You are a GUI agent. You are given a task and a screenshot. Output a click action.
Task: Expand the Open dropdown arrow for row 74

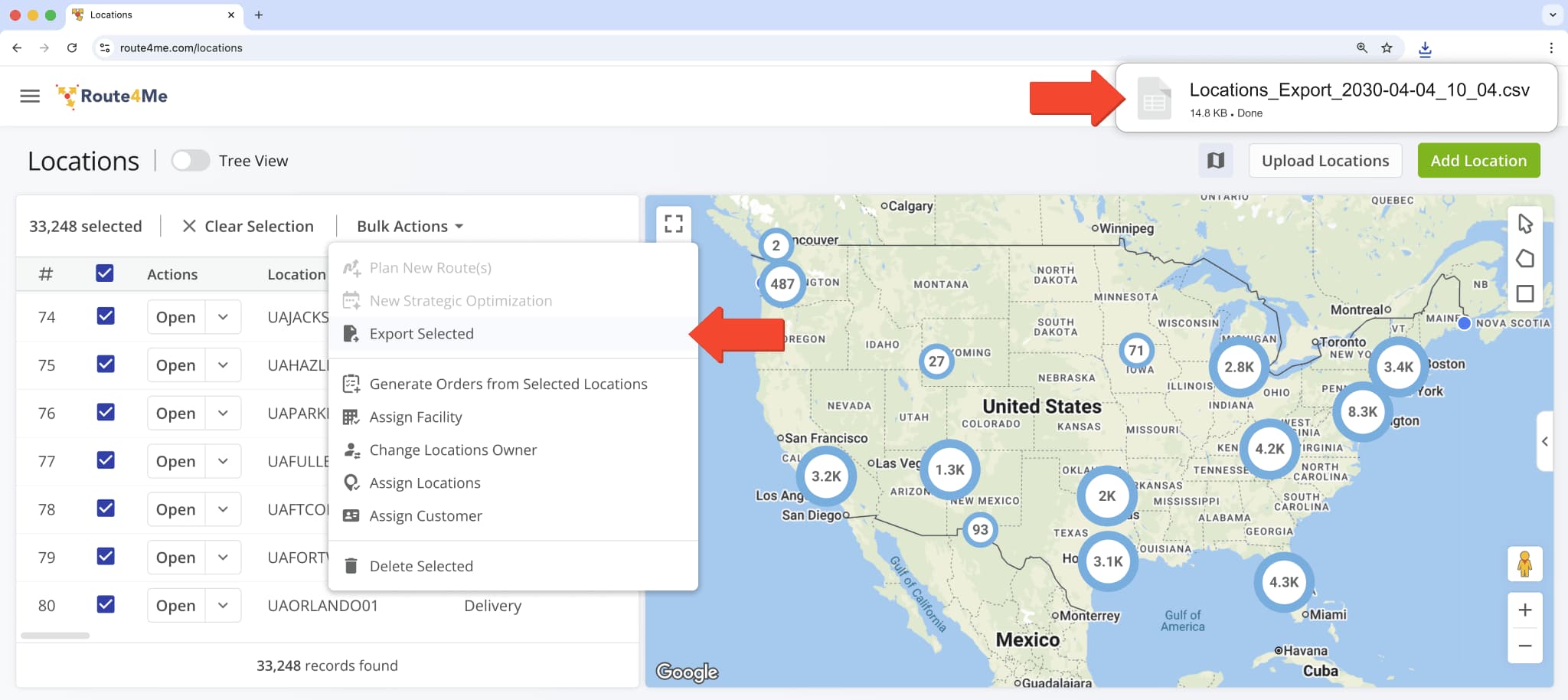(223, 317)
